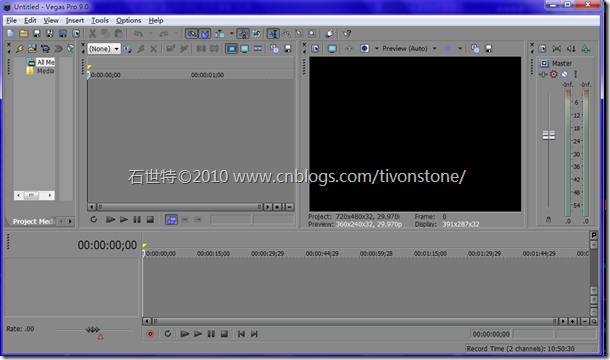Toggle Master bus Mute icon
The width and height of the screenshot is (610, 360).
pyautogui.click(x=564, y=74)
